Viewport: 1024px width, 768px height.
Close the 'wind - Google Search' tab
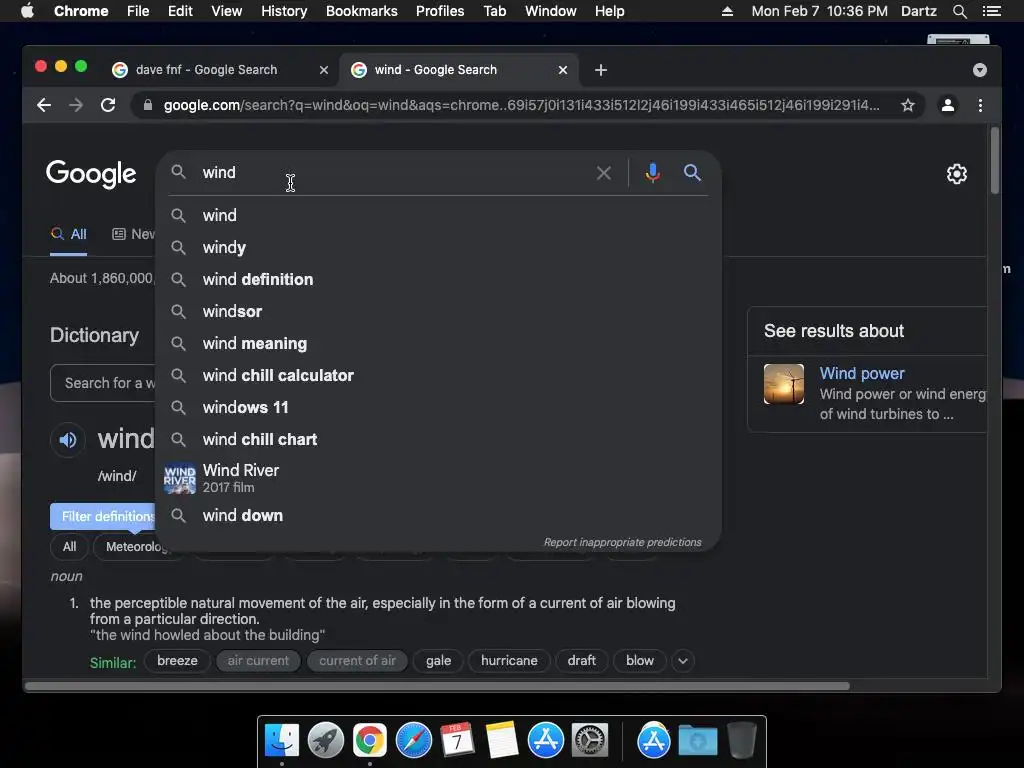(x=562, y=70)
